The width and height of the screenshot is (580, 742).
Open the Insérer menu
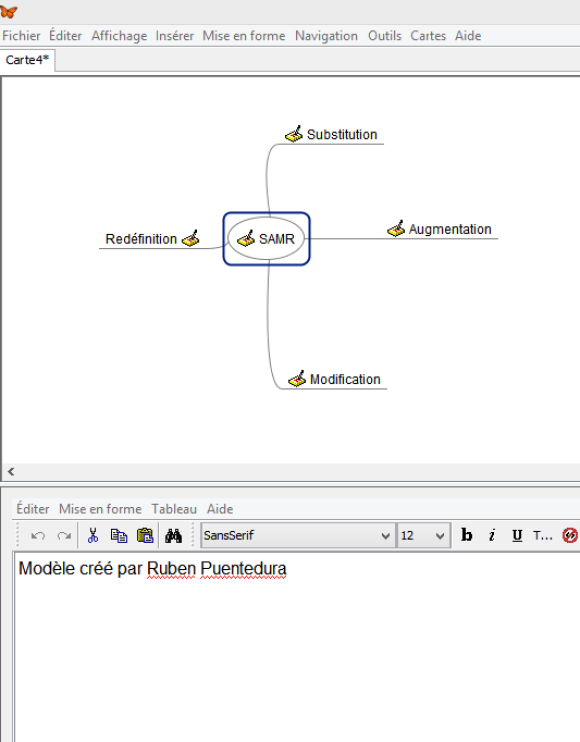[175, 36]
